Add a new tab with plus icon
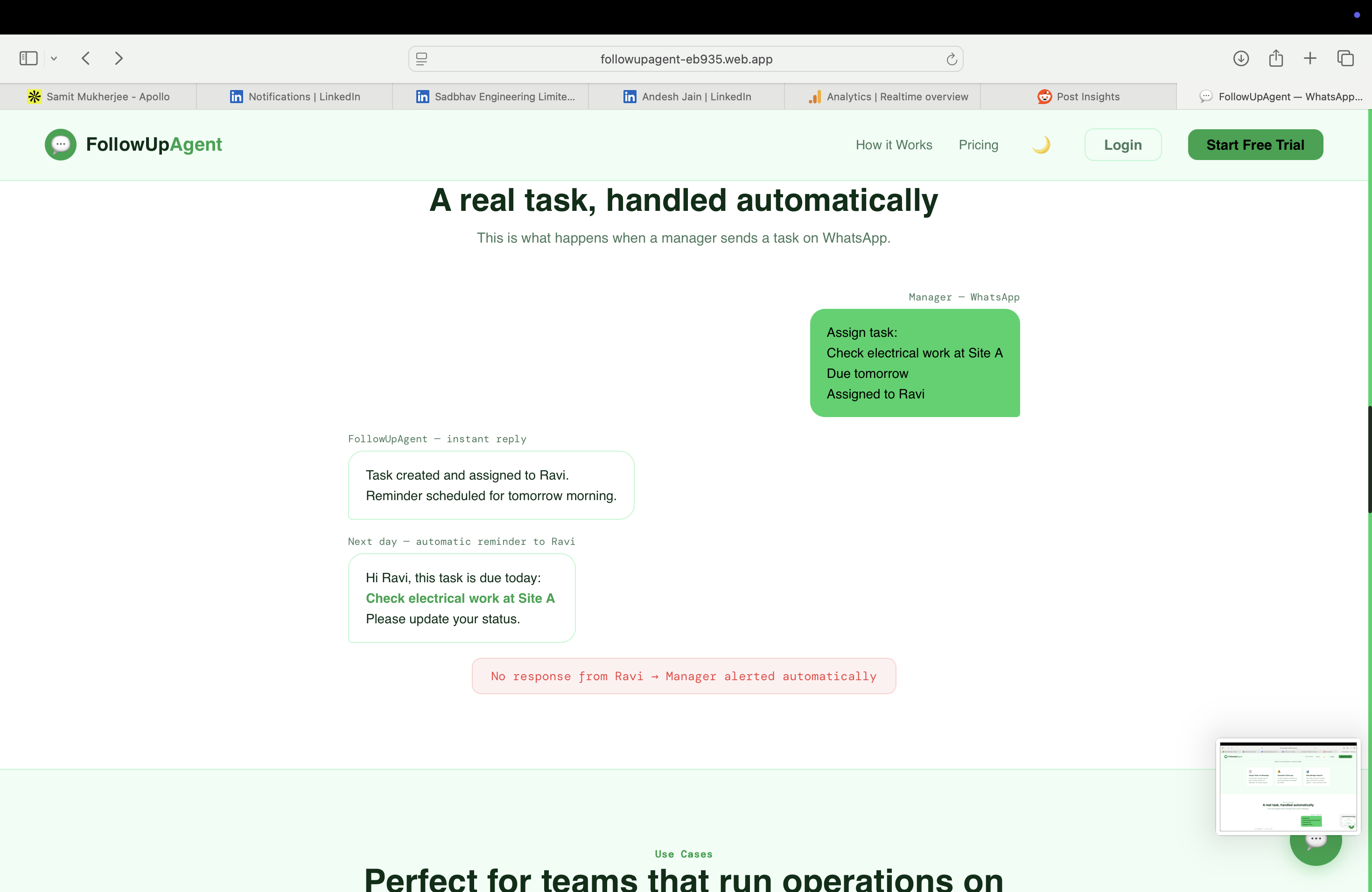Image resolution: width=1372 pixels, height=892 pixels. click(x=1310, y=58)
